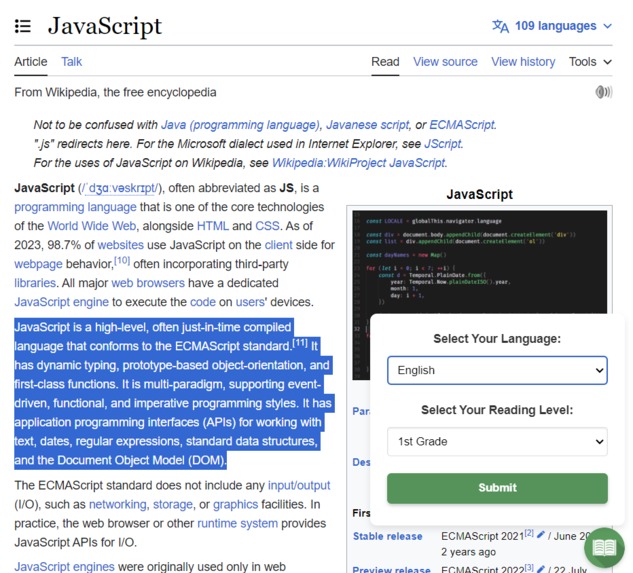Click citation reference [10]
This screenshot has width=633, height=573.
[122, 260]
